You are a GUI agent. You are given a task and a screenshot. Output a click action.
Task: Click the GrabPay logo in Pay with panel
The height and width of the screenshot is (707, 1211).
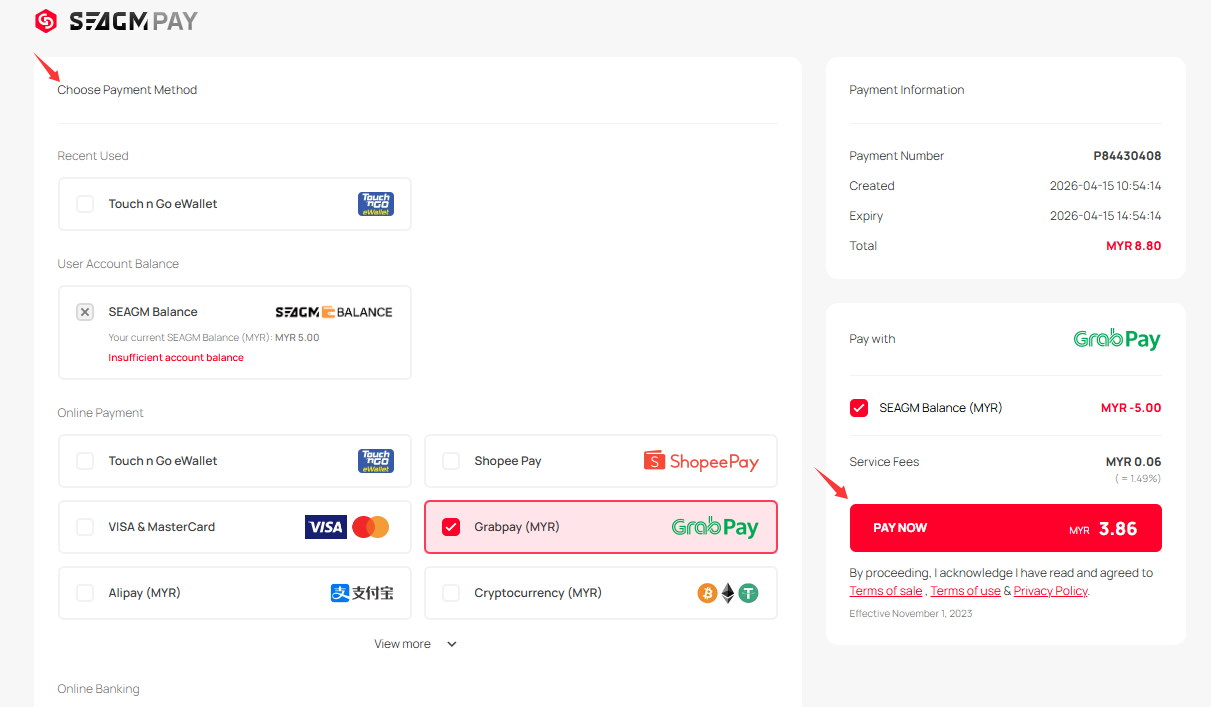pyautogui.click(x=1116, y=339)
